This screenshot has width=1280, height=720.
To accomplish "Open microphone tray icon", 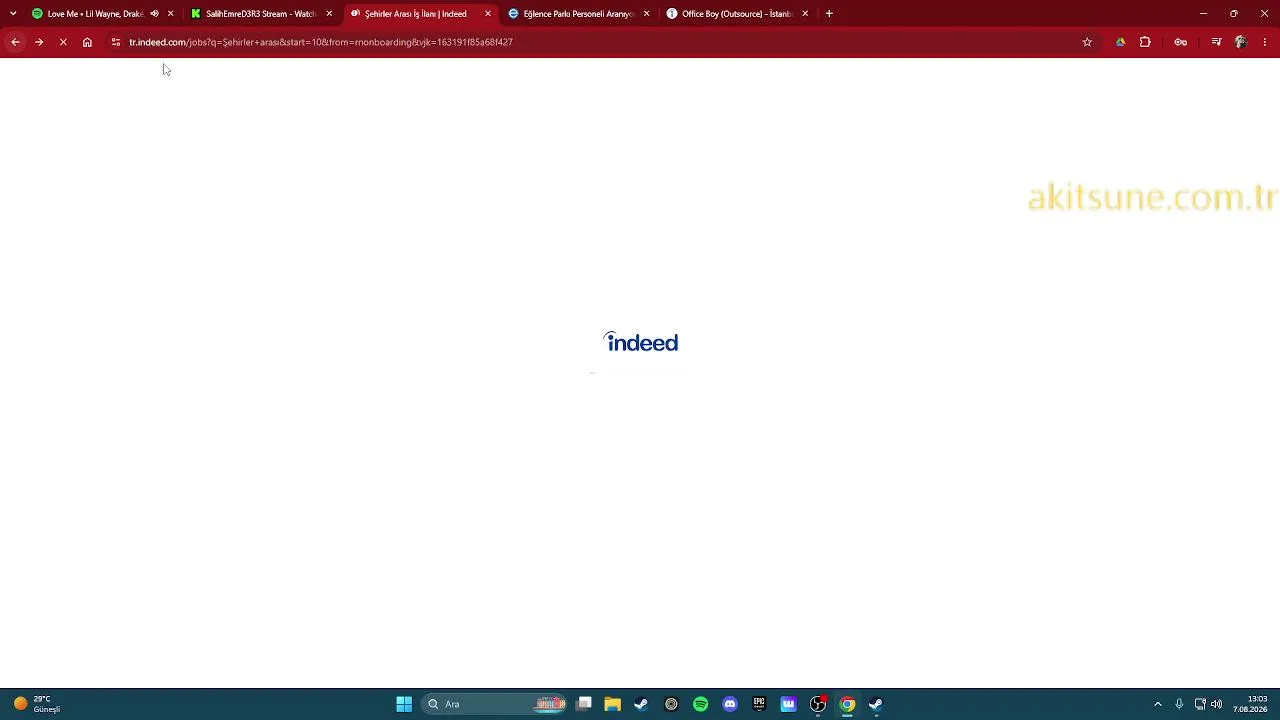I will pos(1179,704).
